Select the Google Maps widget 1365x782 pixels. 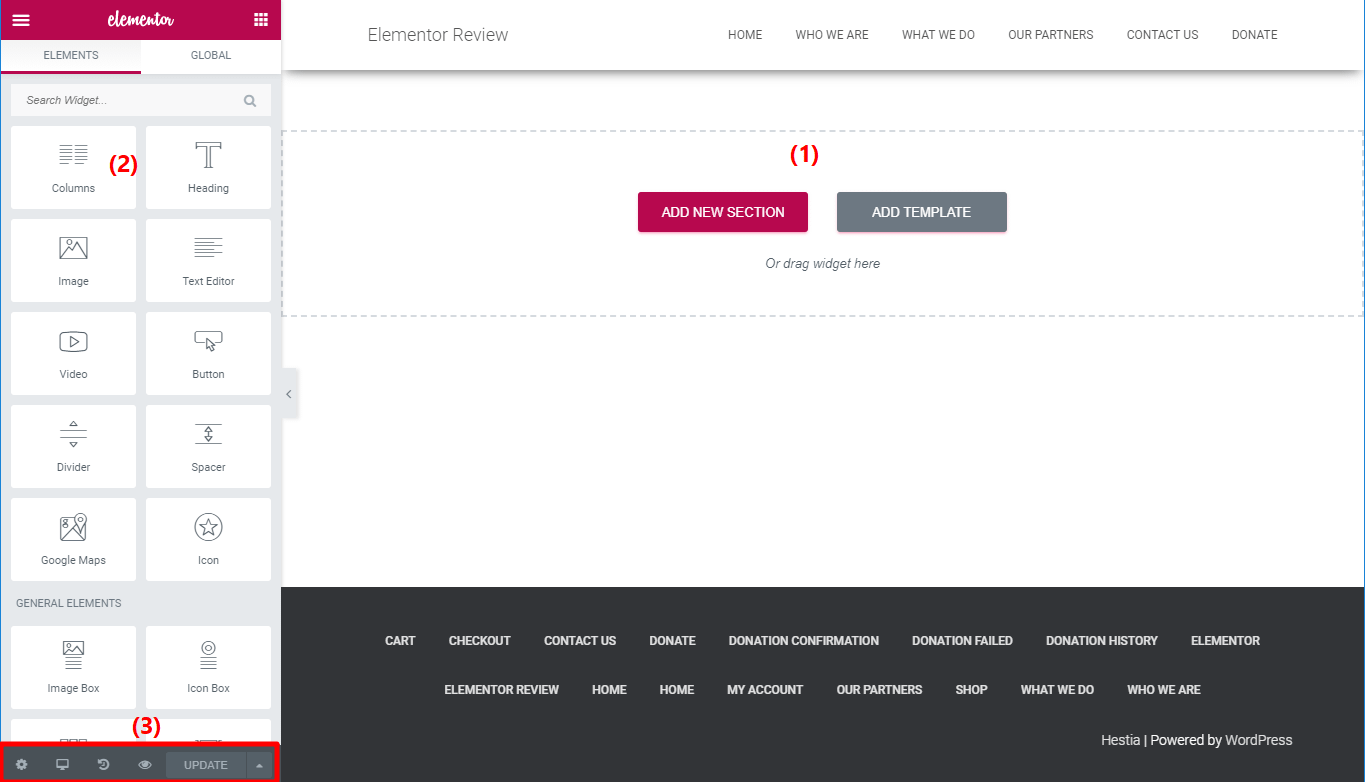(73, 539)
